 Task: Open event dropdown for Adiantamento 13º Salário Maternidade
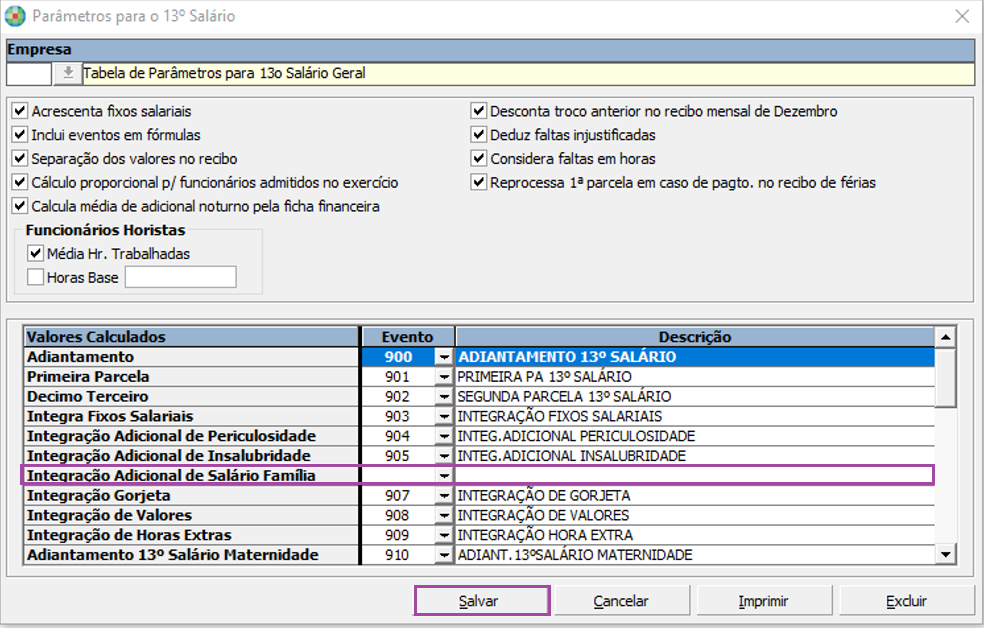444,555
